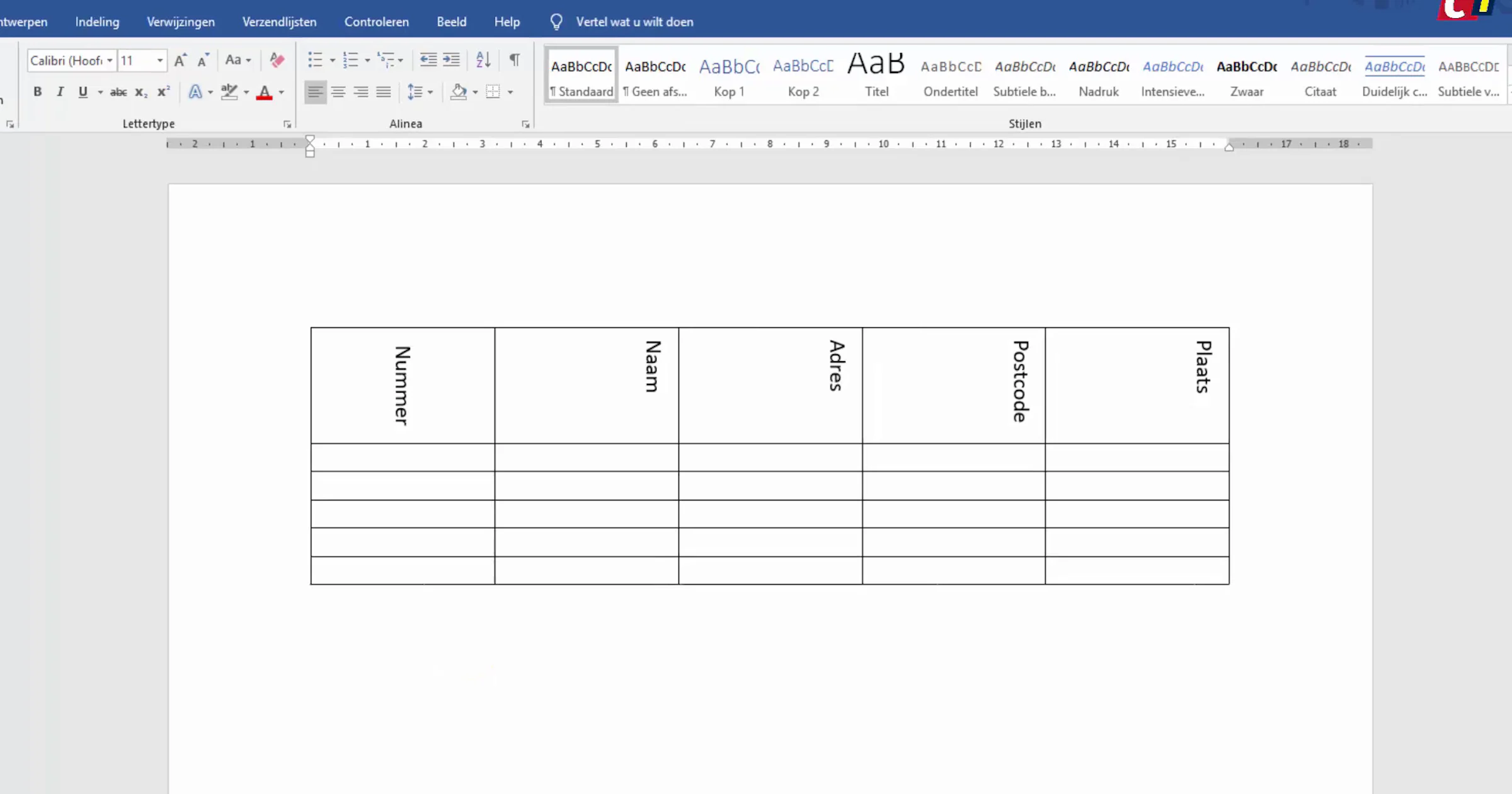Apply the Standaard style
The image size is (1512, 794).
[x=581, y=74]
